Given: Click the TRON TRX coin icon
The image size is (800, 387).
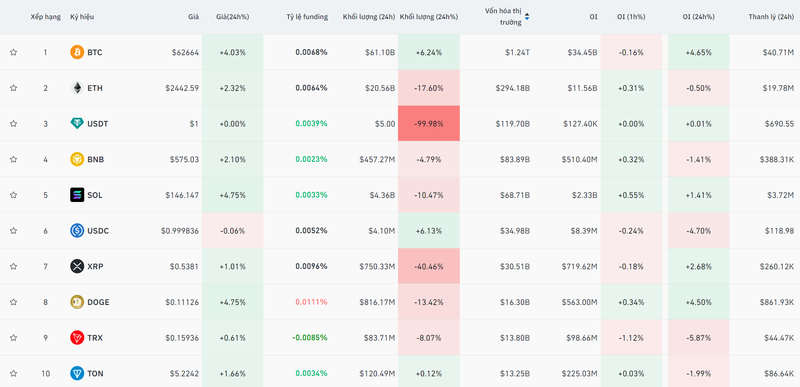Looking at the screenshot, I should (x=77, y=338).
